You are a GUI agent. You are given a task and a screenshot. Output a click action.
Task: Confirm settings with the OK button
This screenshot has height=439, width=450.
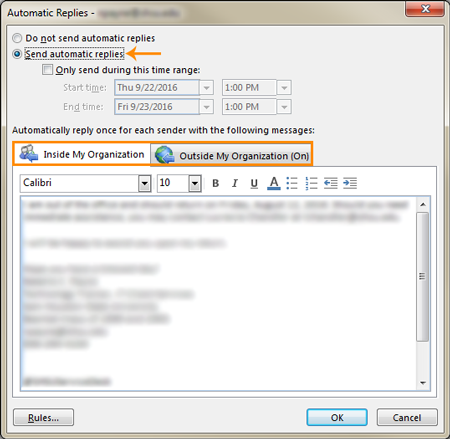337,417
